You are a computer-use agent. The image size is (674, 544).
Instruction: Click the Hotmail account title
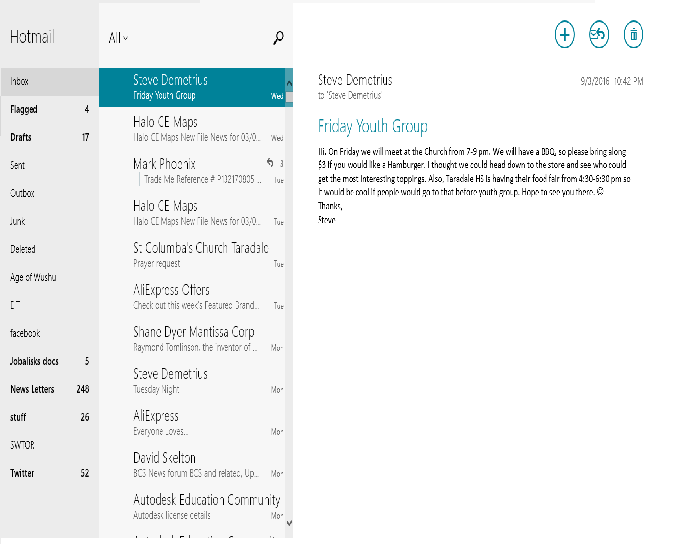(x=32, y=37)
